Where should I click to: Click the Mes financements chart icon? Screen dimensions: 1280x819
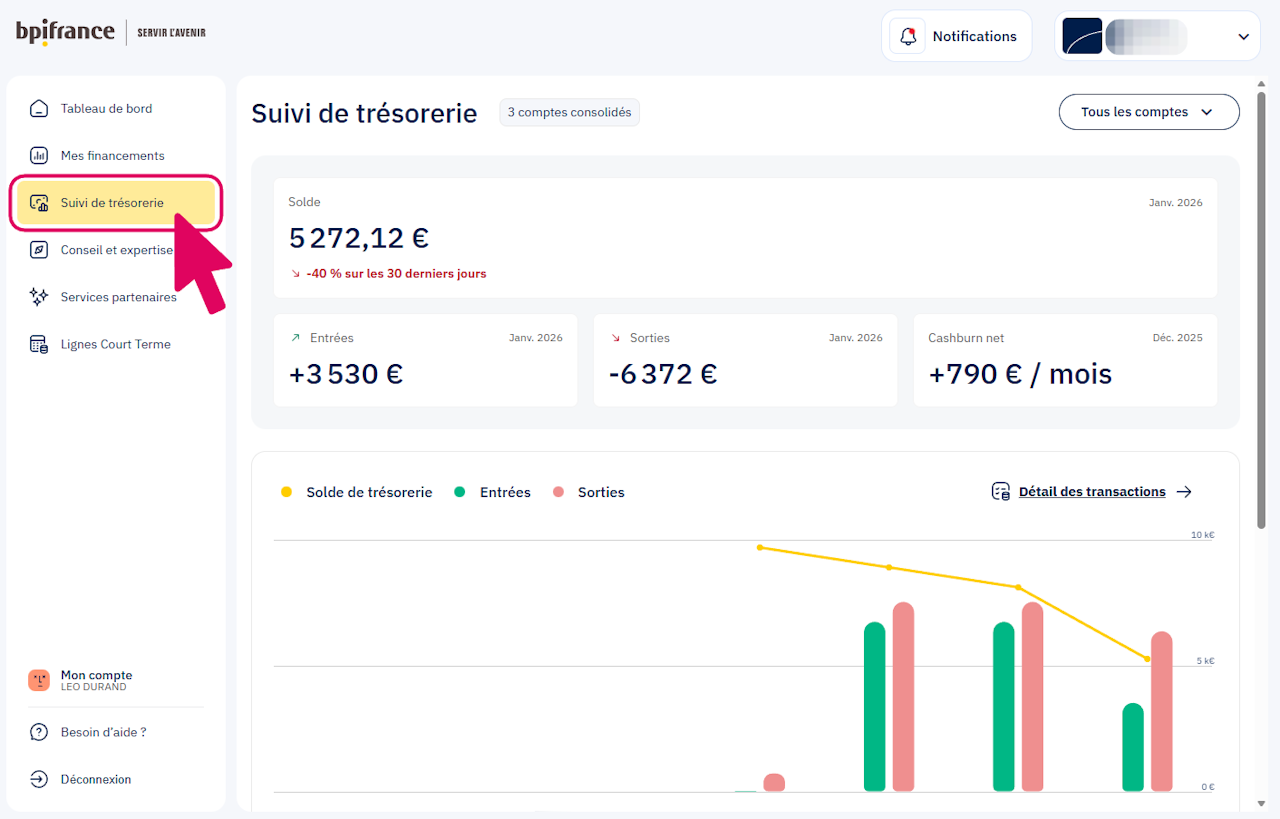pos(39,156)
